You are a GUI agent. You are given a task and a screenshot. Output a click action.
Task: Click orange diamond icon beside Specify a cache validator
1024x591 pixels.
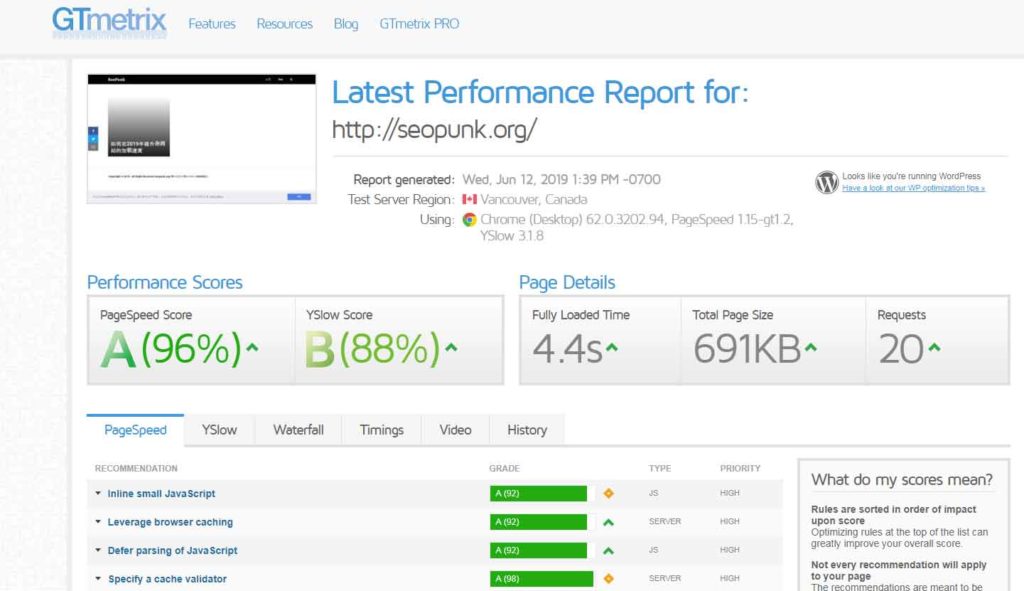(x=608, y=579)
